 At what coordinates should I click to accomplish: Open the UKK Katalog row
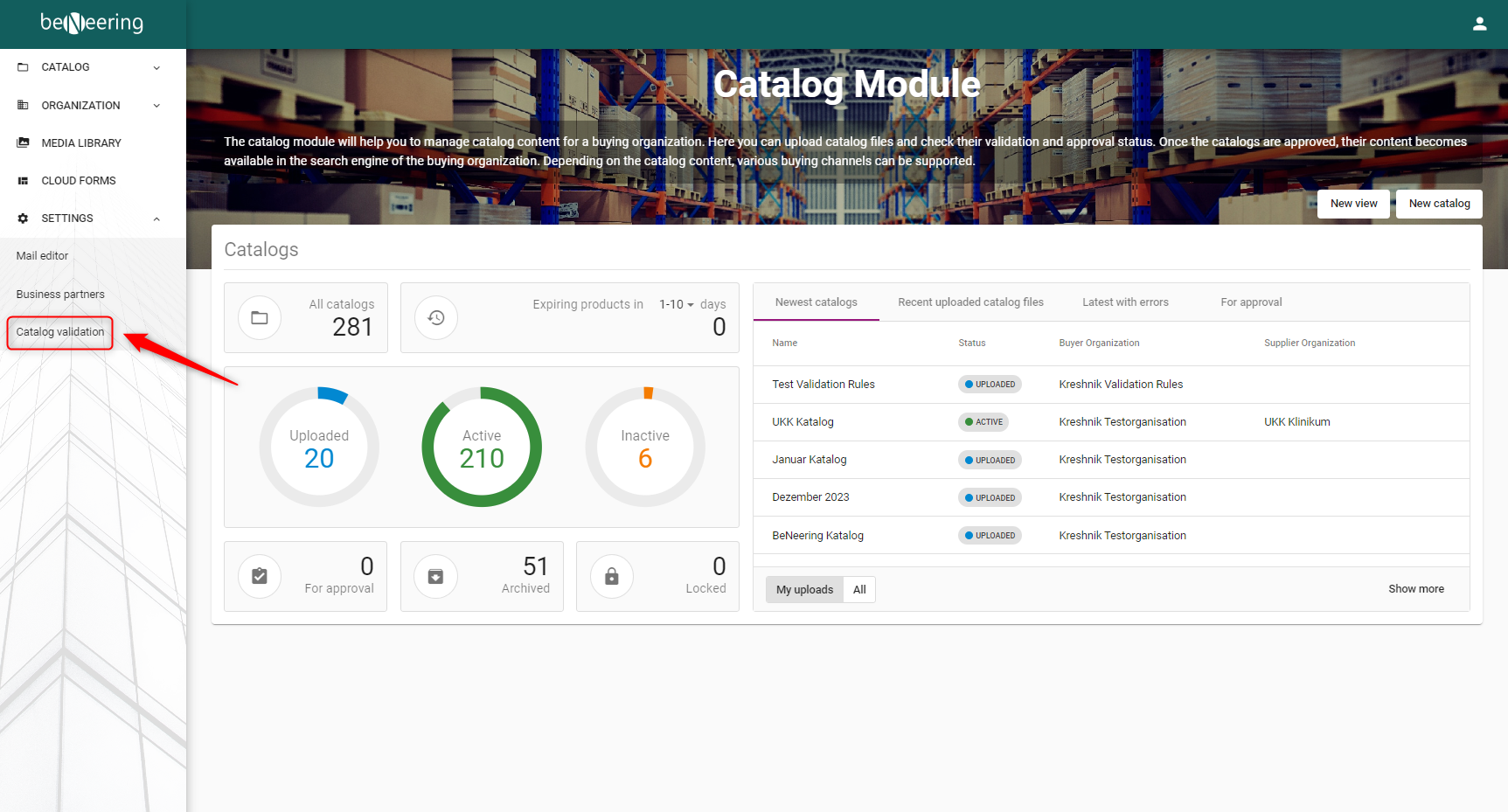[x=1111, y=422]
